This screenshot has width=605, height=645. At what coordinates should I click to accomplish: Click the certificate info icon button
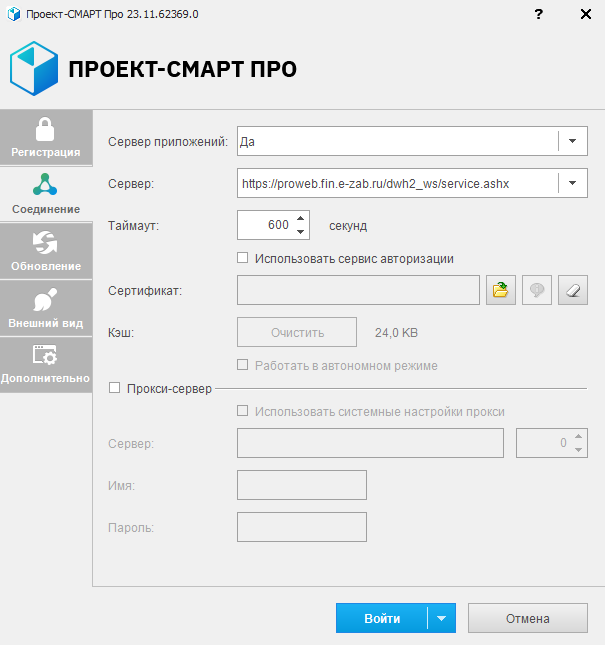(x=536, y=290)
